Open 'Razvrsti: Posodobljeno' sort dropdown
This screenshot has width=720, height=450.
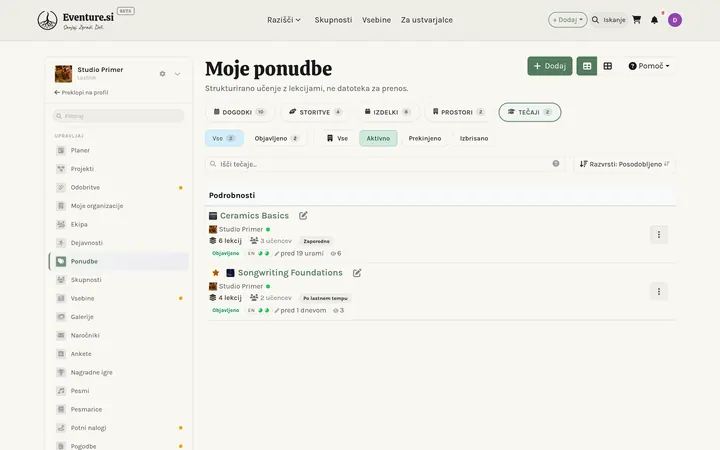click(x=624, y=164)
